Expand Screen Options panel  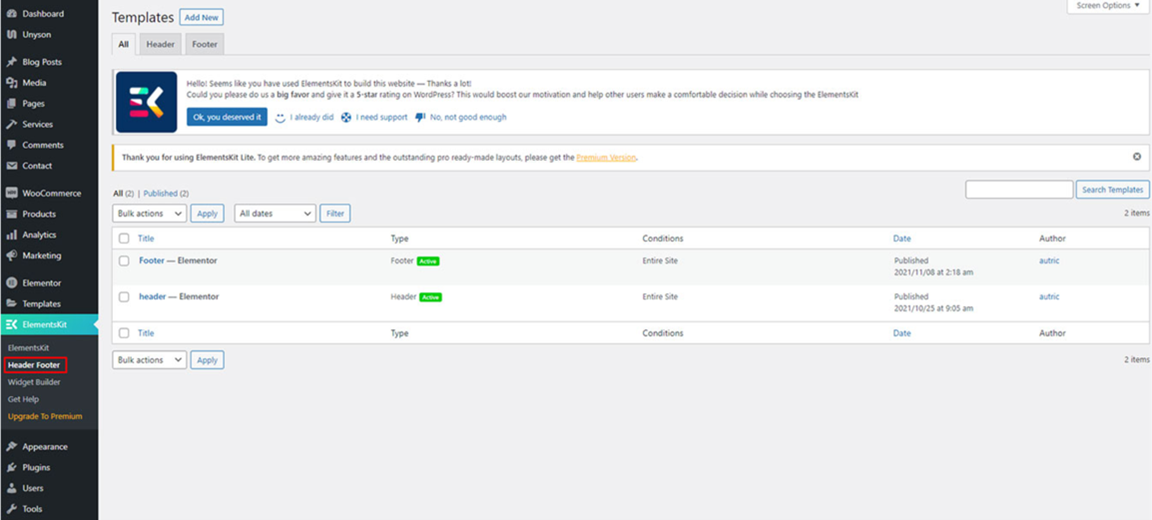(x=1109, y=6)
